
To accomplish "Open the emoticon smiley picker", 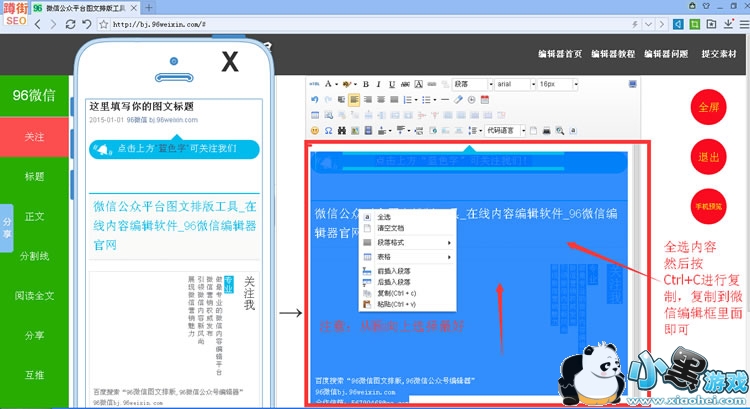I will (x=314, y=130).
